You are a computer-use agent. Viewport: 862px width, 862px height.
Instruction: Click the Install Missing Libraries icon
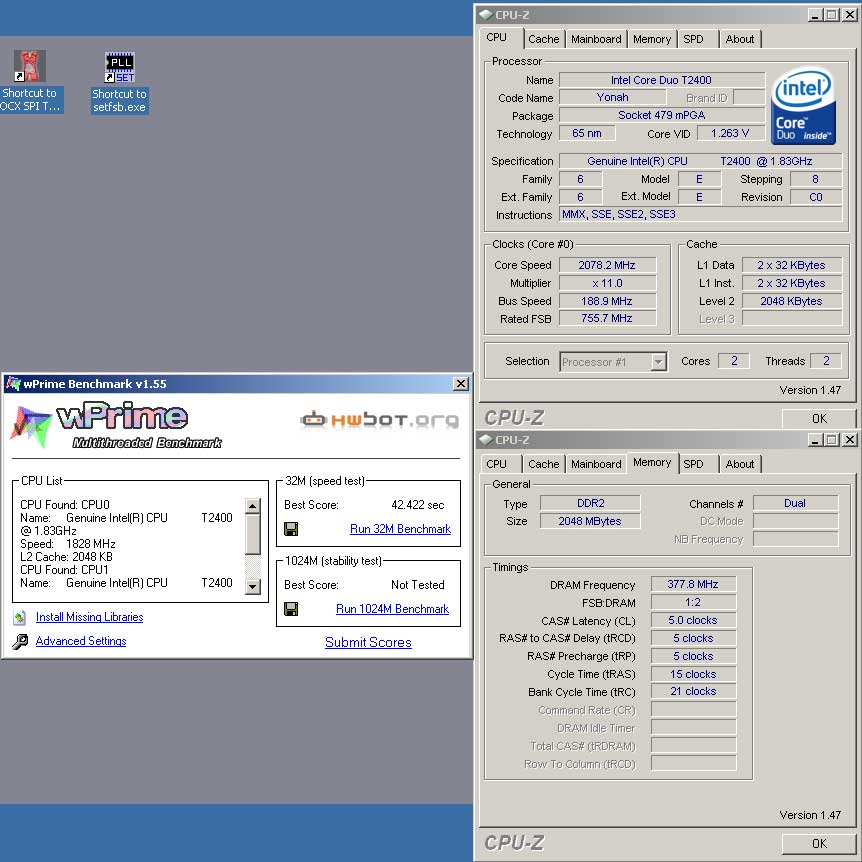click(x=20, y=617)
